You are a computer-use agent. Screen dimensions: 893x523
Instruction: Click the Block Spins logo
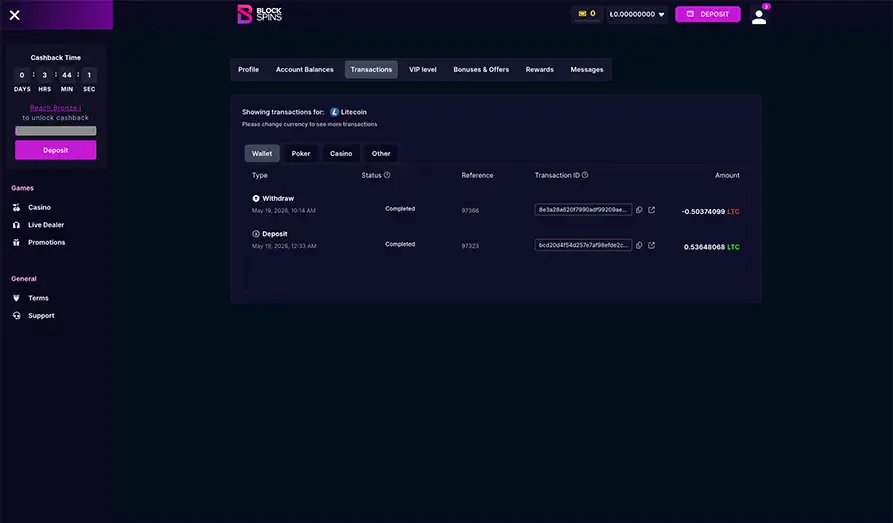260,14
